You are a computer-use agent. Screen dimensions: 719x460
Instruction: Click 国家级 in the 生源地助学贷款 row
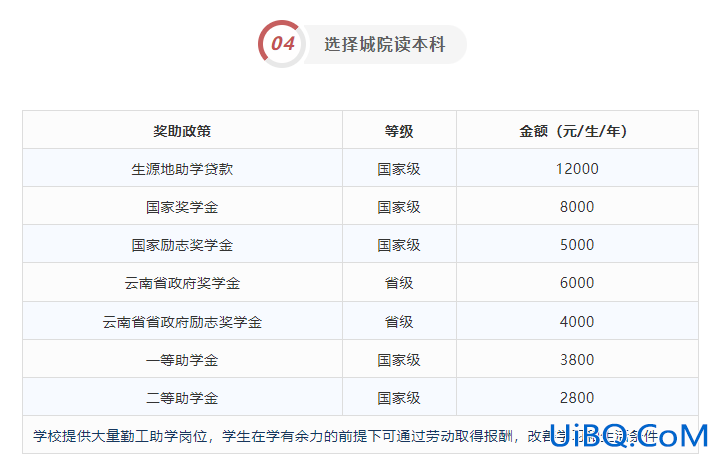pyautogui.click(x=399, y=169)
